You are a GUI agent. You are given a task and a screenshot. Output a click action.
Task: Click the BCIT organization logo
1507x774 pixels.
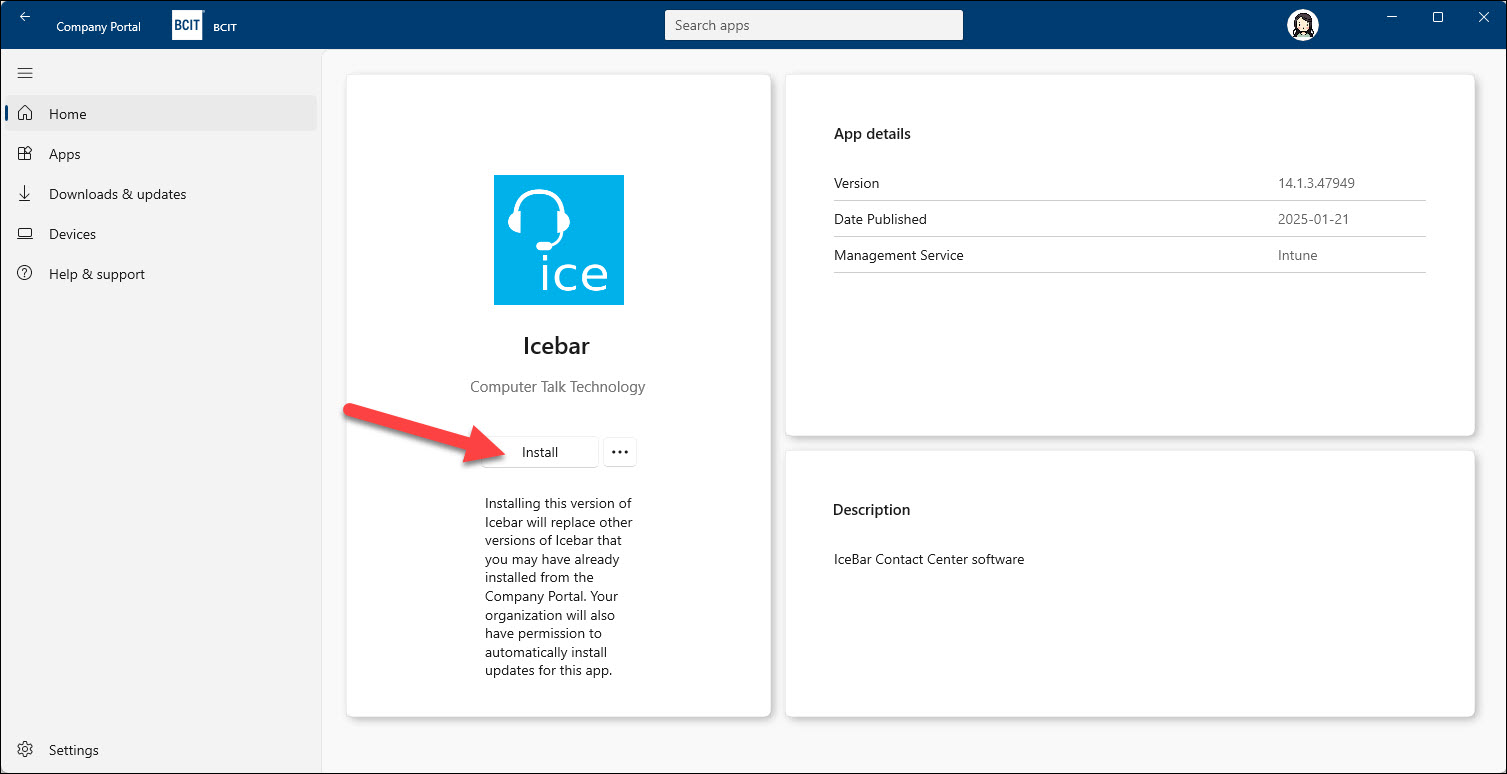coord(187,25)
